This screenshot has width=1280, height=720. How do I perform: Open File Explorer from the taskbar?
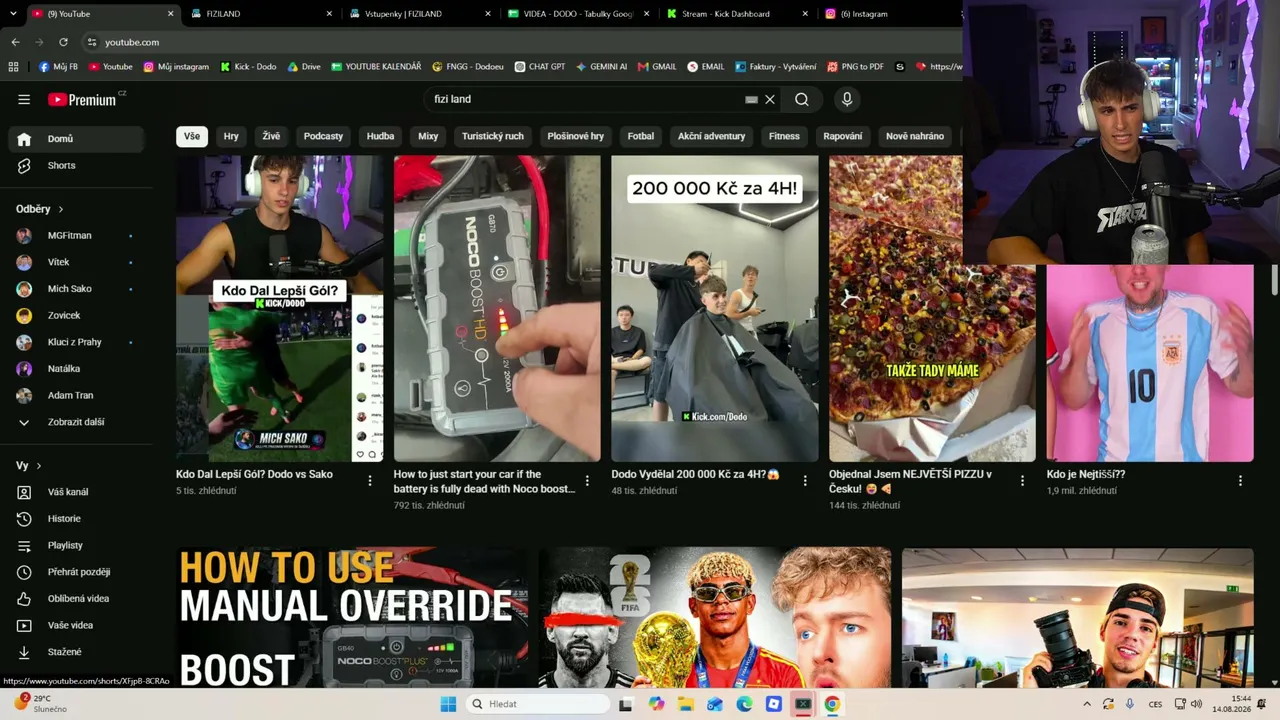coord(685,704)
